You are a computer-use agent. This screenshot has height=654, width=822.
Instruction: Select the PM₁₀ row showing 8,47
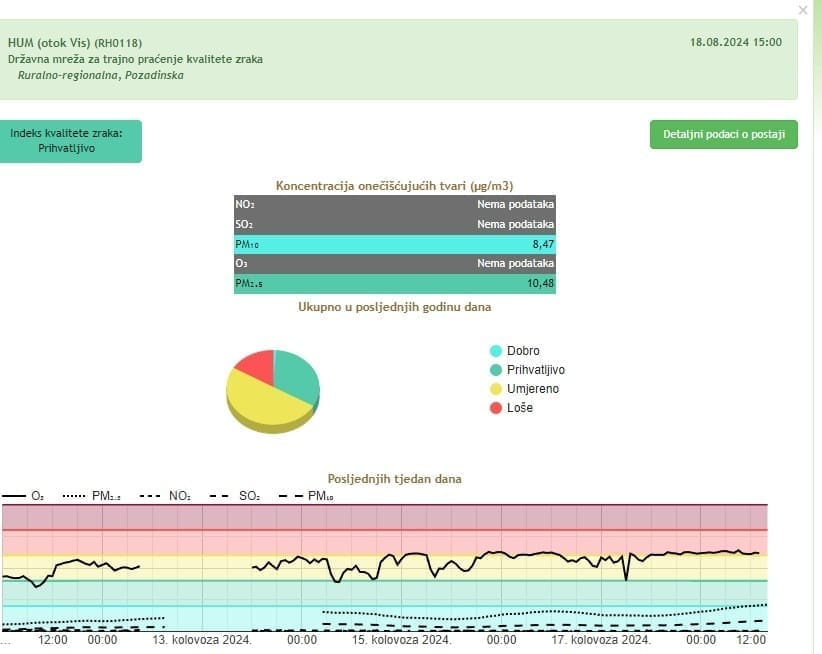pyautogui.click(x=394, y=243)
